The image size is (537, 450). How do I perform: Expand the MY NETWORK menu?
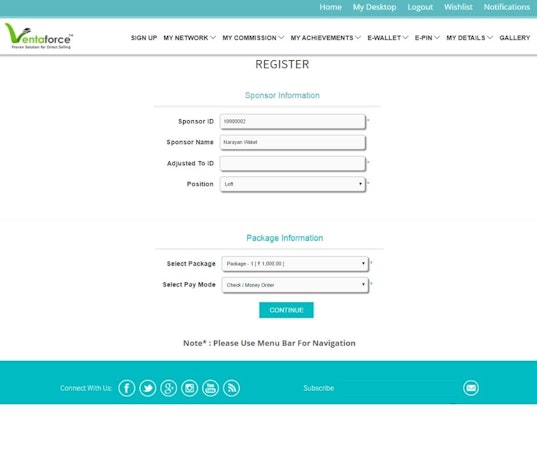[189, 38]
